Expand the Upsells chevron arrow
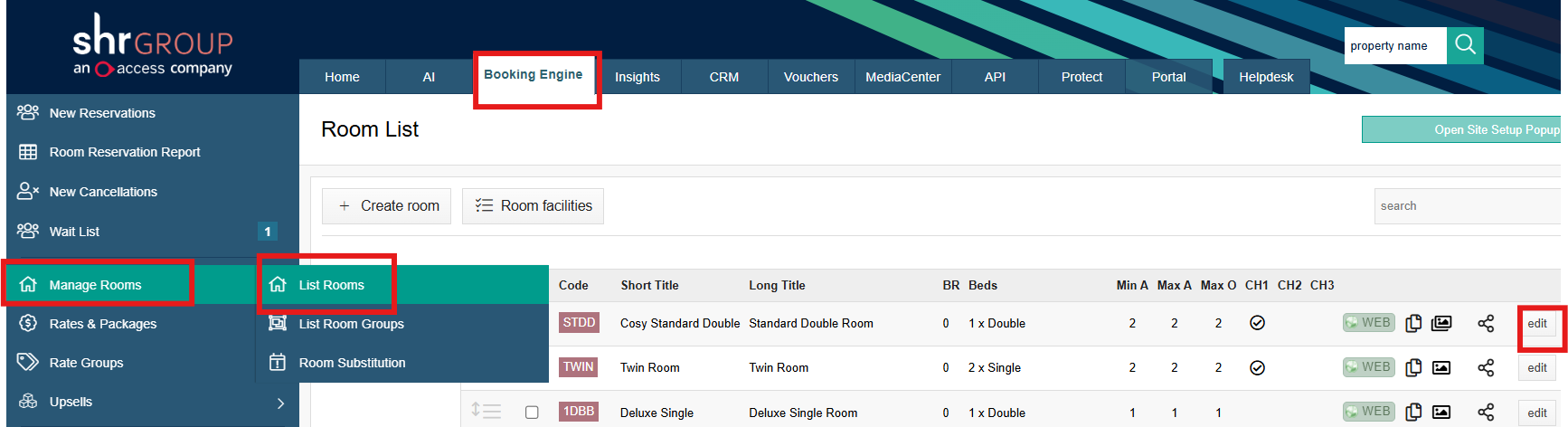Viewport: 1568px width, 427px height. (x=280, y=403)
